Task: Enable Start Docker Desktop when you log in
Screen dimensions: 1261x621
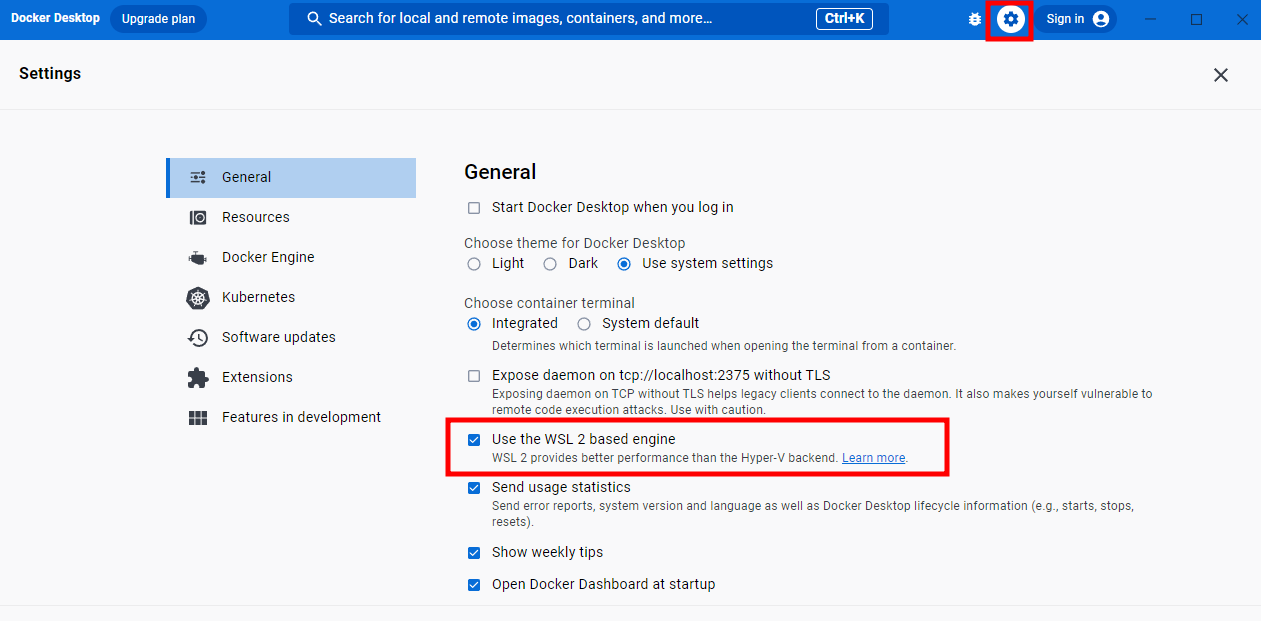Action: click(474, 208)
